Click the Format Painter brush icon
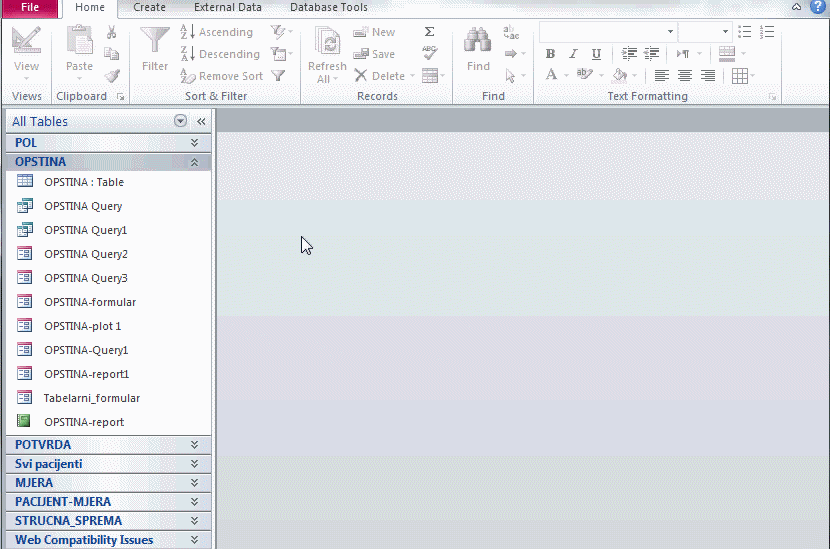This screenshot has width=830, height=549. 112,76
